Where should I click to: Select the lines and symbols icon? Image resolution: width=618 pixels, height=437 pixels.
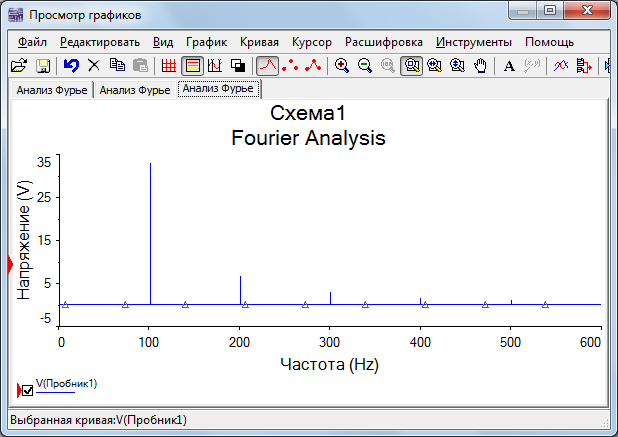pos(313,65)
